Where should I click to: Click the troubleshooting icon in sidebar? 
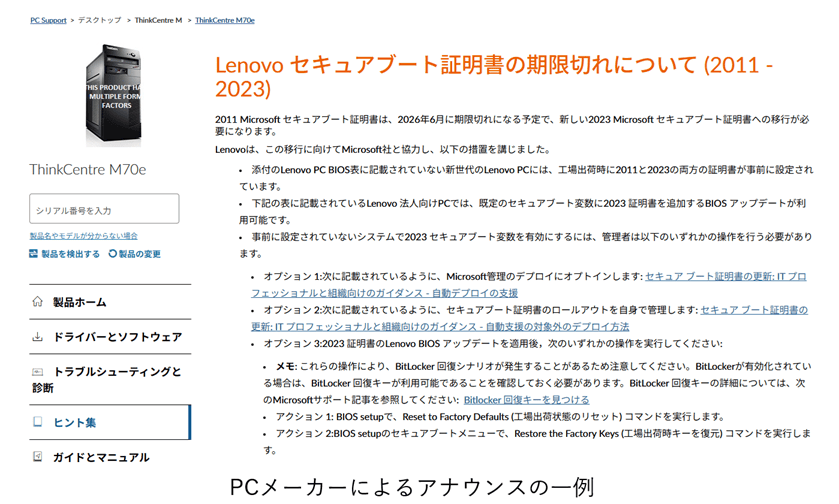point(37,372)
